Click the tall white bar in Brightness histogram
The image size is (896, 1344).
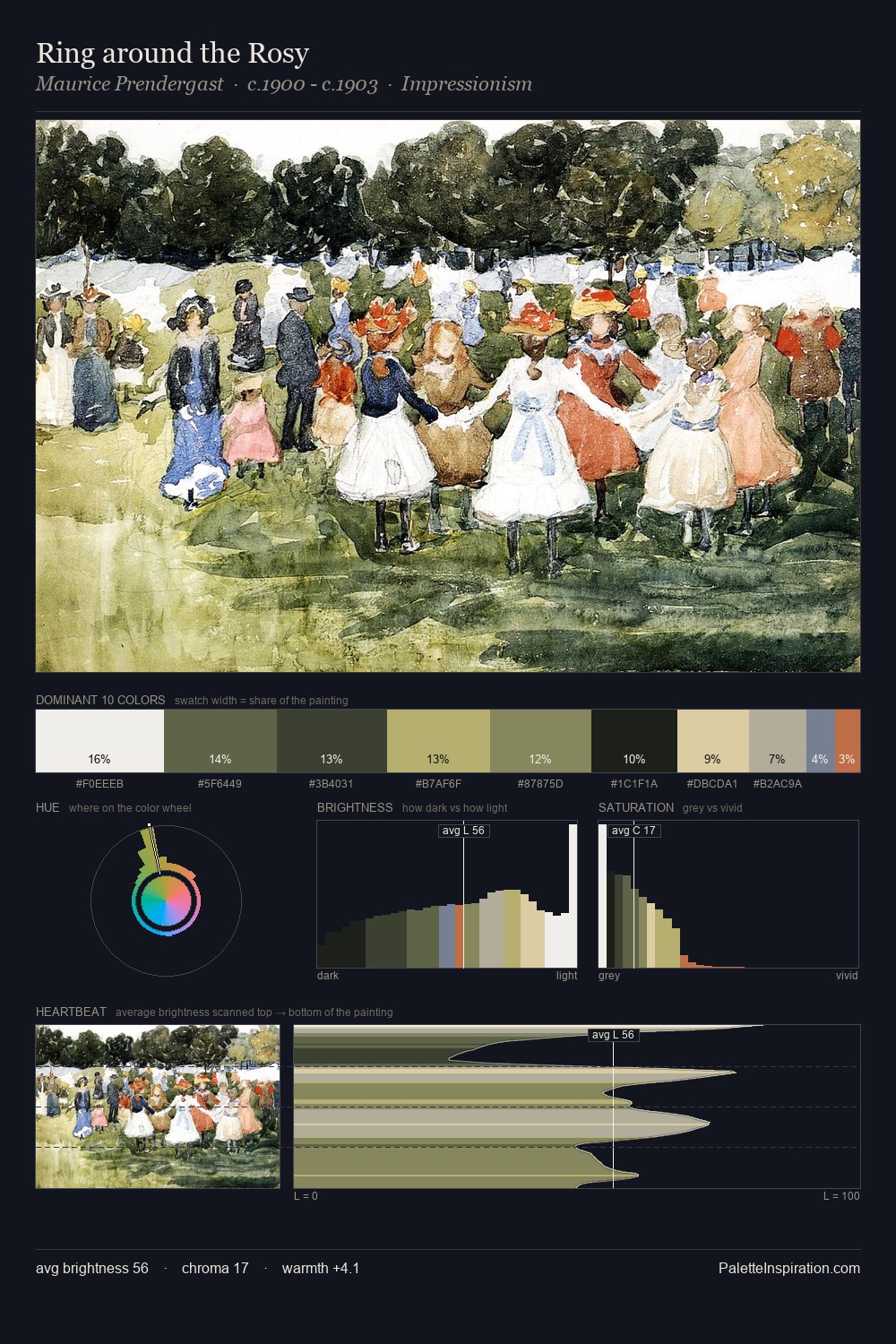pos(573,896)
